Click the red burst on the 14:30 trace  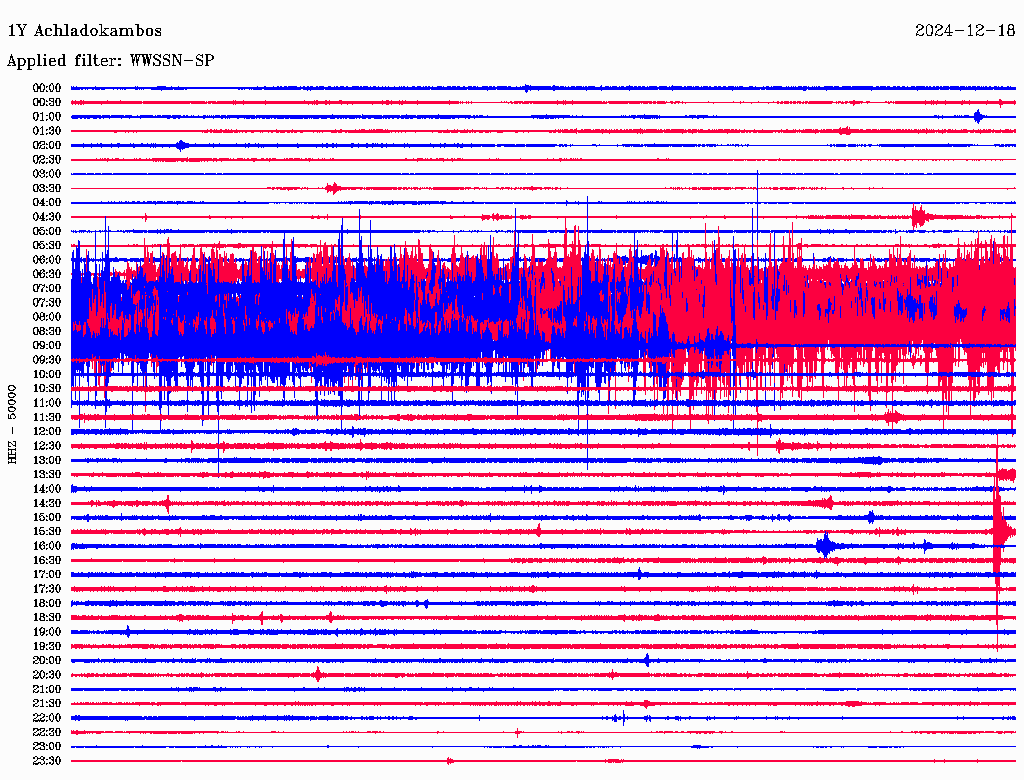coord(825,503)
